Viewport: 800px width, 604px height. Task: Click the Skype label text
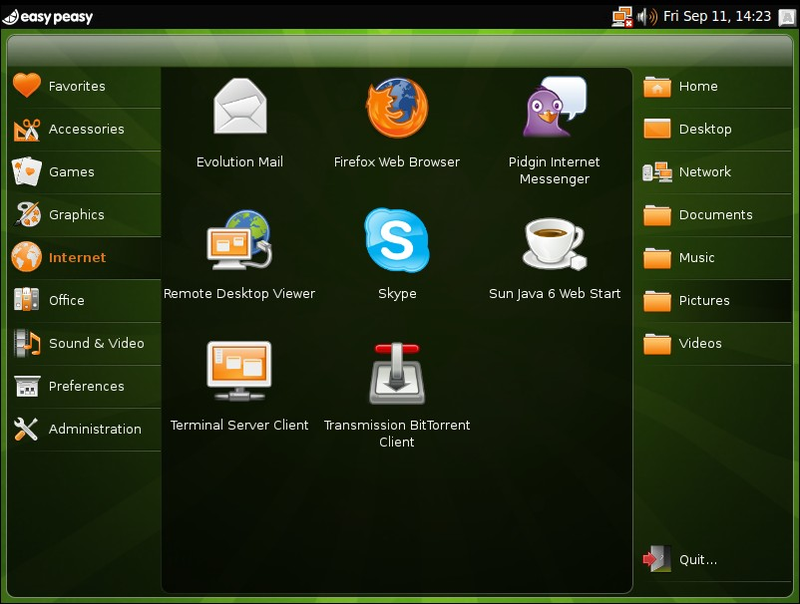[397, 294]
